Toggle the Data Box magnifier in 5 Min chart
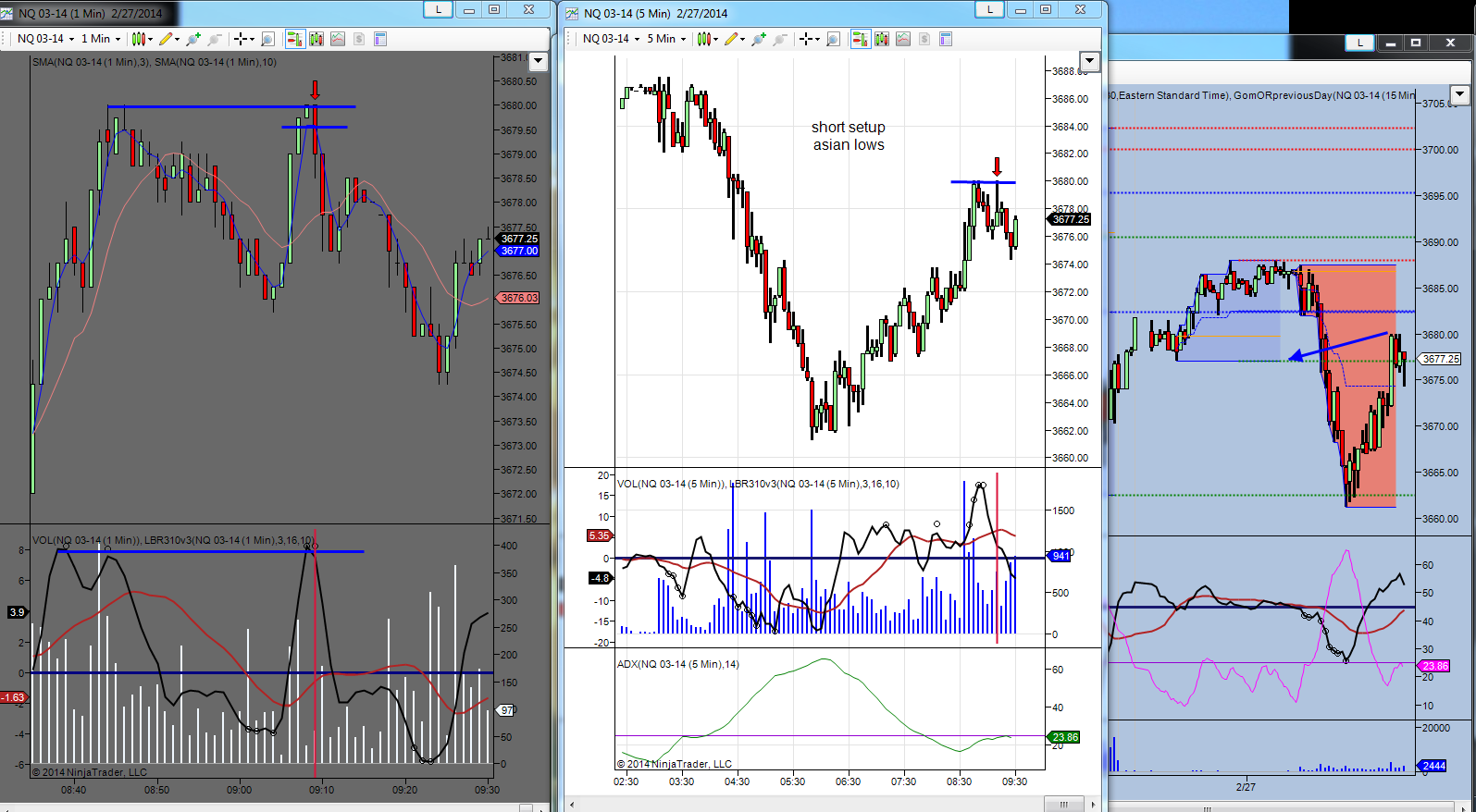This screenshot has width=1476, height=812. click(834, 39)
